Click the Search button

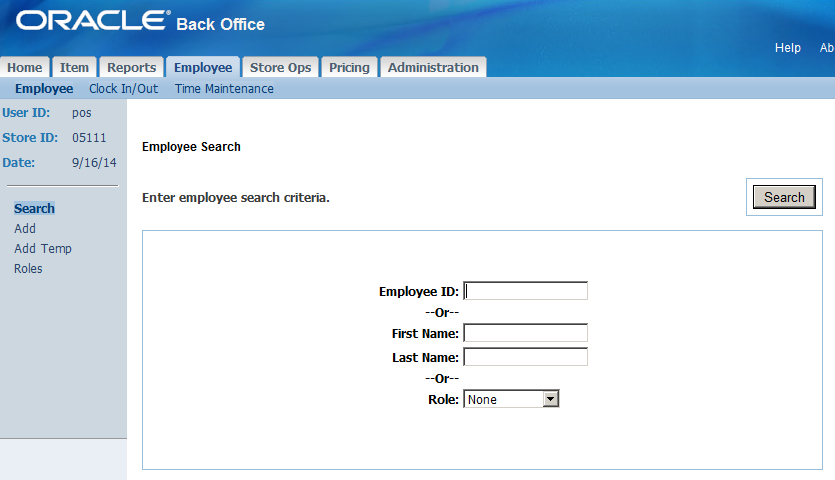click(x=784, y=197)
